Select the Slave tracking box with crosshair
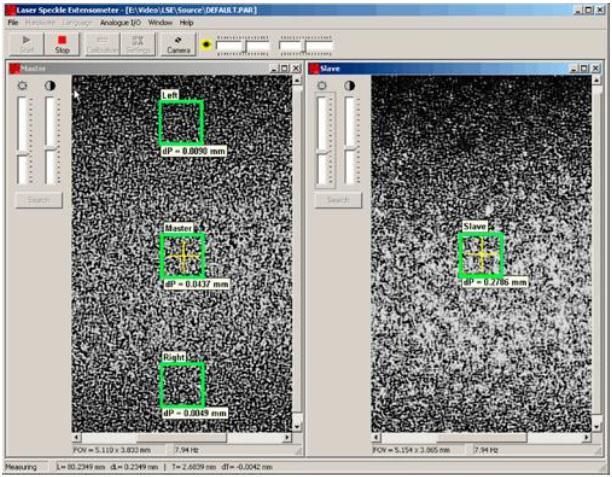This screenshot has height=477, width=612. coord(481,255)
